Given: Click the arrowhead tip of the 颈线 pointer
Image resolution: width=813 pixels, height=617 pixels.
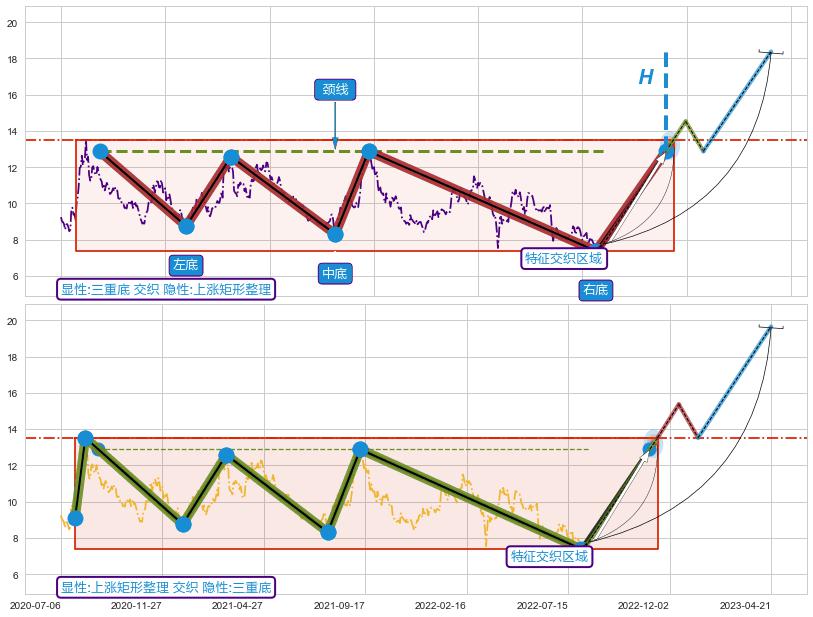Looking at the screenshot, I should pos(335,148).
